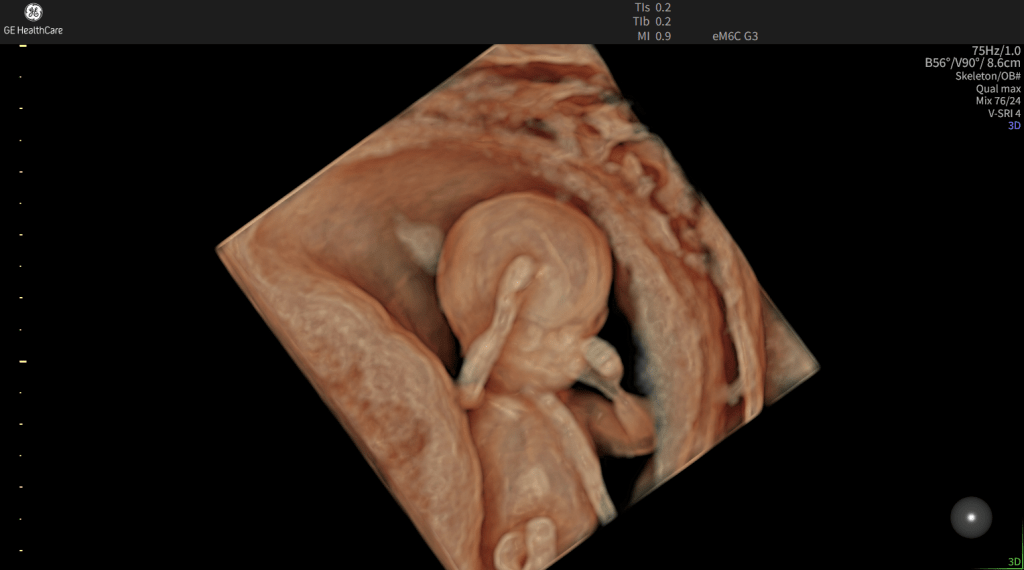Viewport: 1024px width, 570px height.
Task: Select the TIb 0.2 thermal index readout
Action: (652, 21)
